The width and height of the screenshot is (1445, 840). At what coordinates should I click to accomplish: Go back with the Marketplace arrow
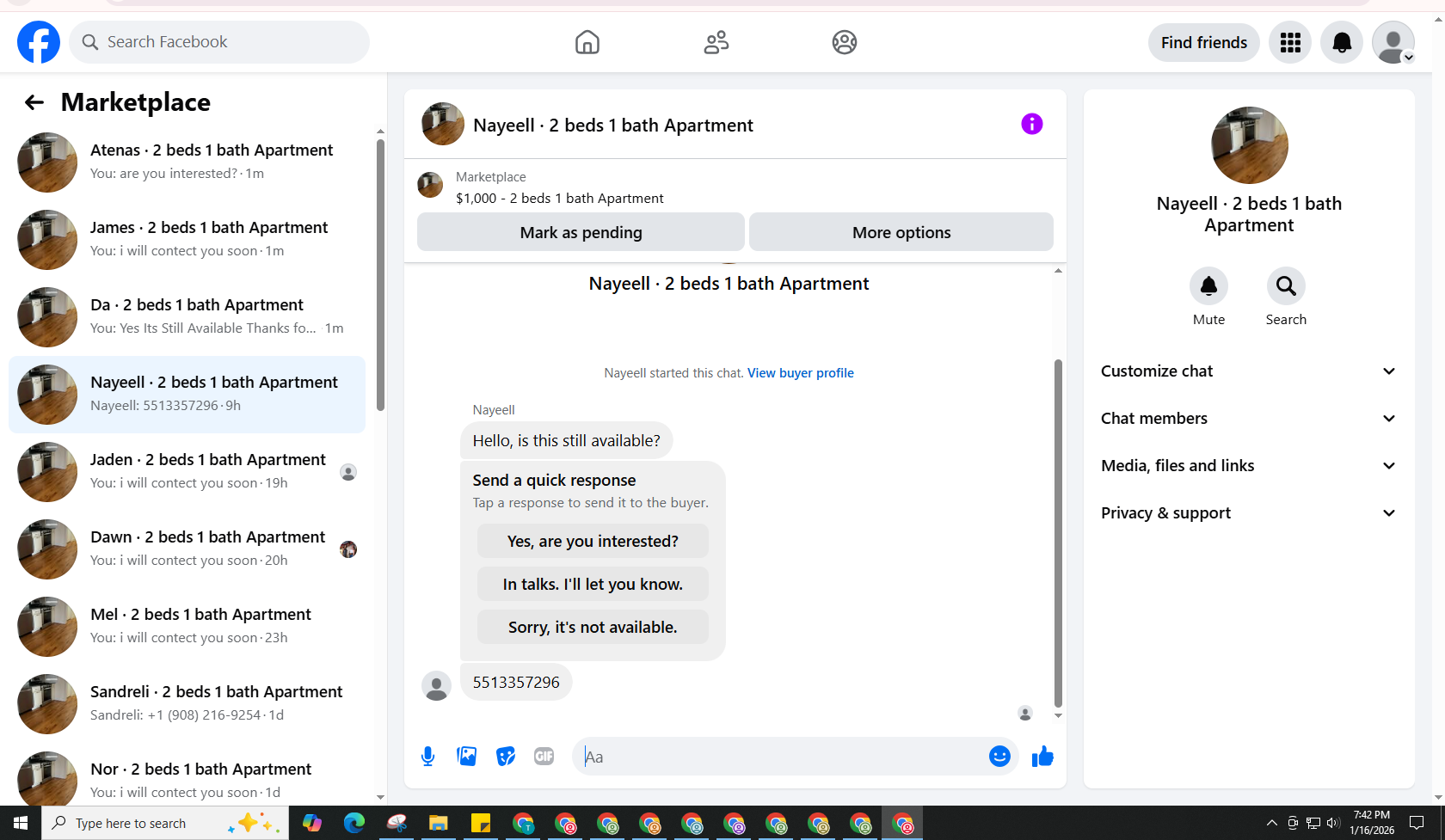pyautogui.click(x=34, y=102)
